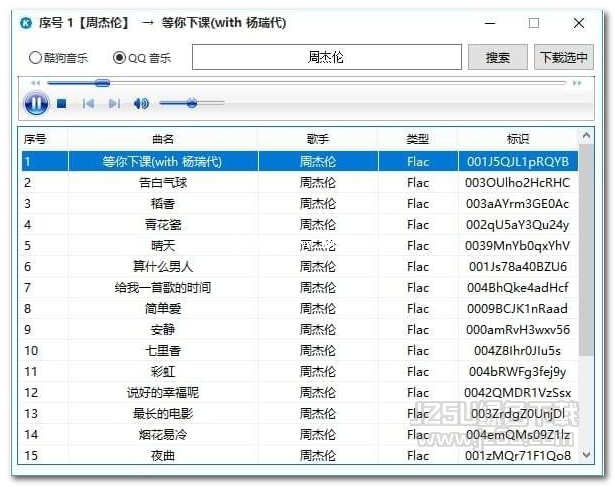The width and height of the screenshot is (615, 487).
Task: Select the song 夜曲
Action: point(163,456)
